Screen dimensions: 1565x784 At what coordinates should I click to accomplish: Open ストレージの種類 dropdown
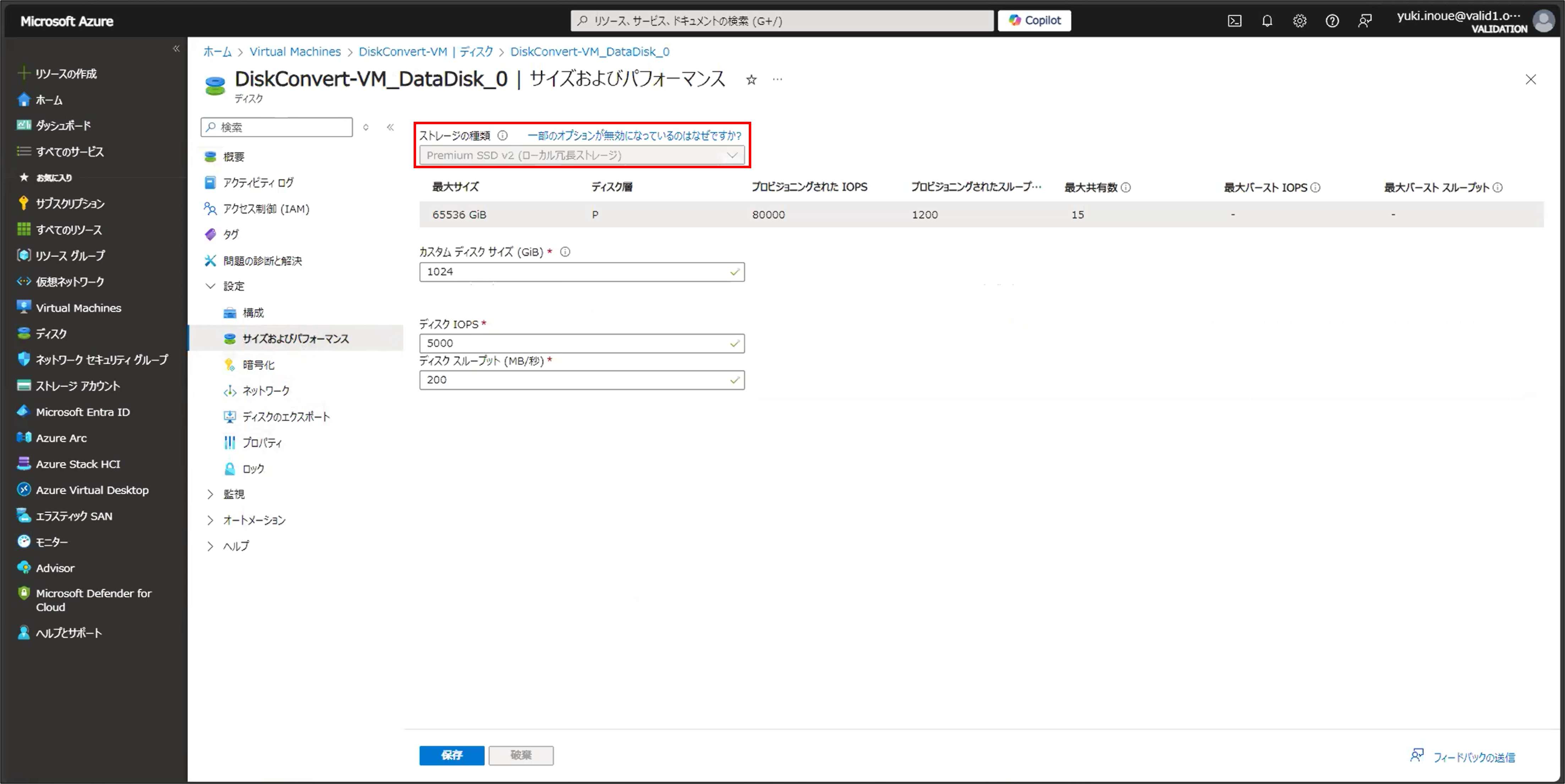tap(582, 155)
